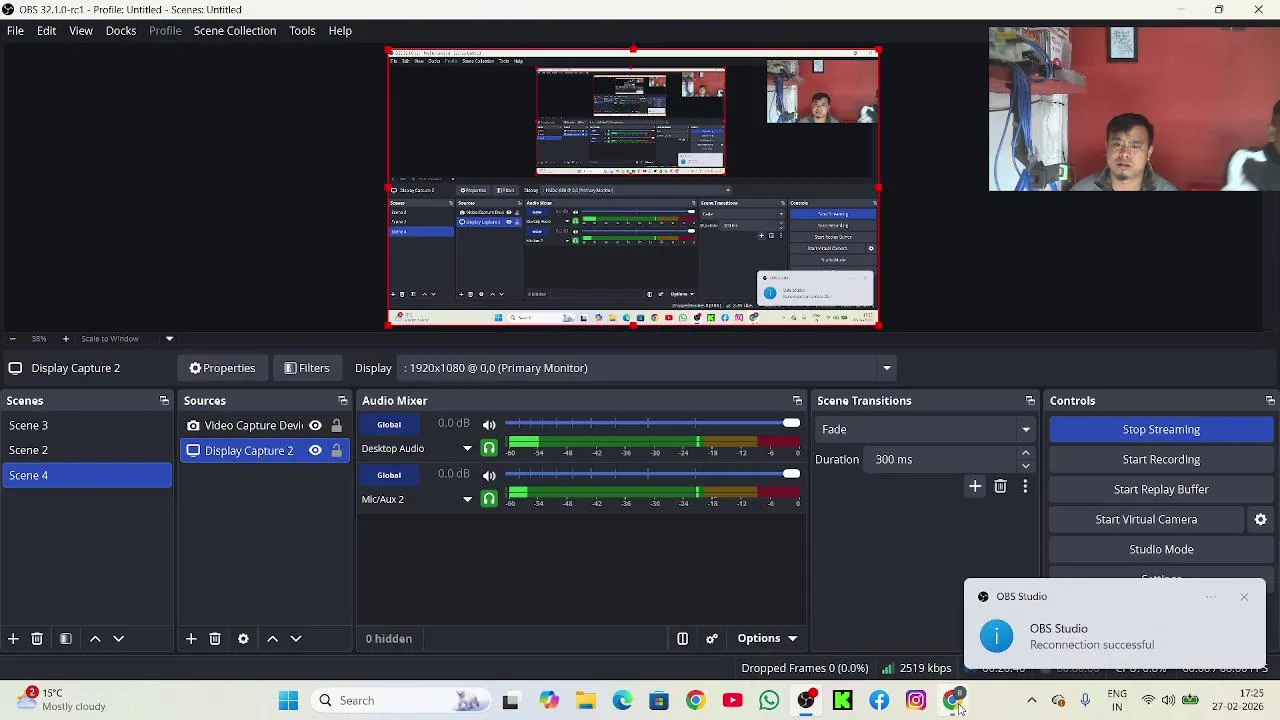This screenshot has width=1280, height=720.
Task: Pop out the Controls dock icon
Action: pos(1270,400)
